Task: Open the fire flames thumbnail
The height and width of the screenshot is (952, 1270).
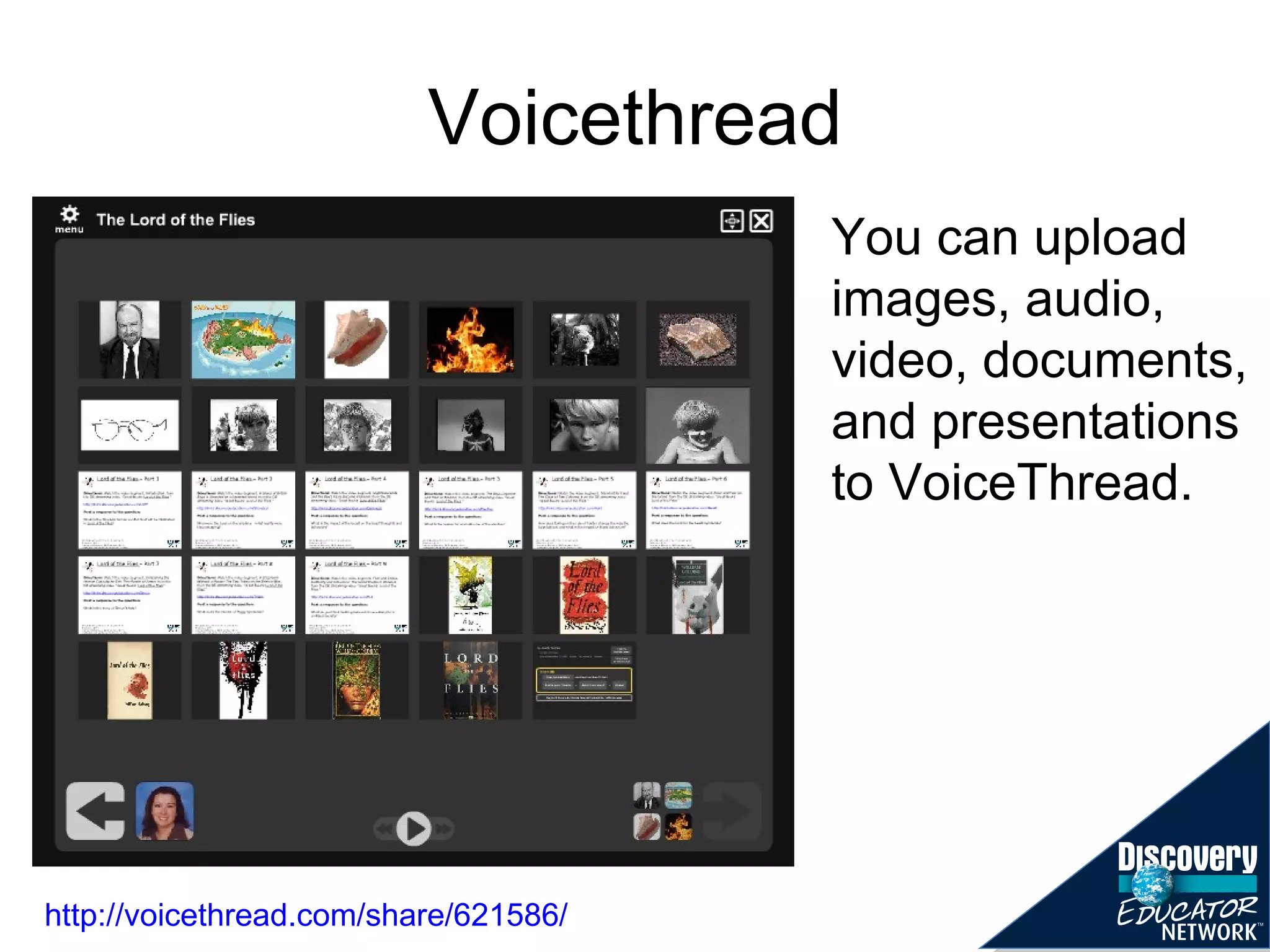Action: click(470, 340)
